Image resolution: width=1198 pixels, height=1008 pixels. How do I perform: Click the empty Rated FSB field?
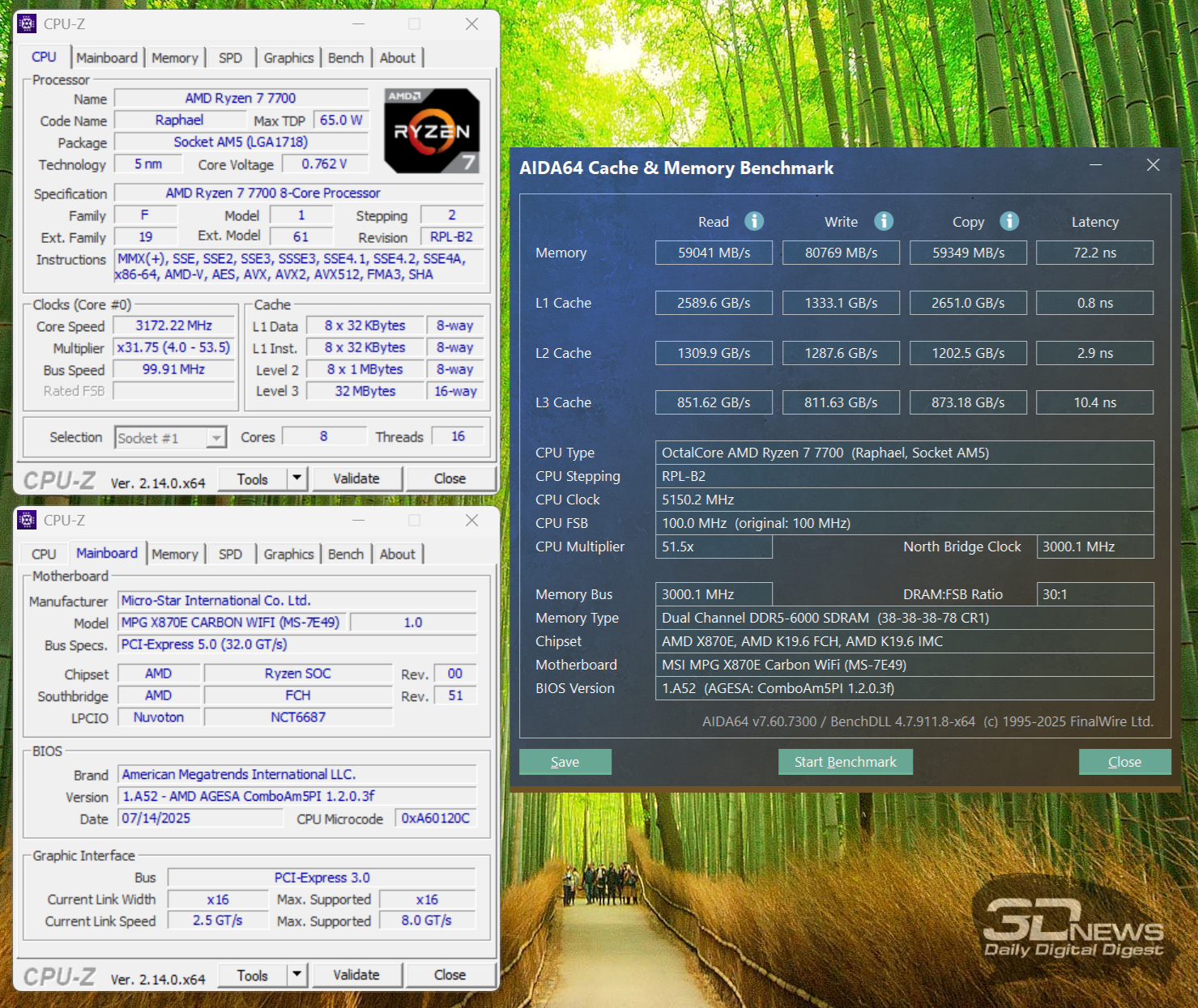point(173,391)
